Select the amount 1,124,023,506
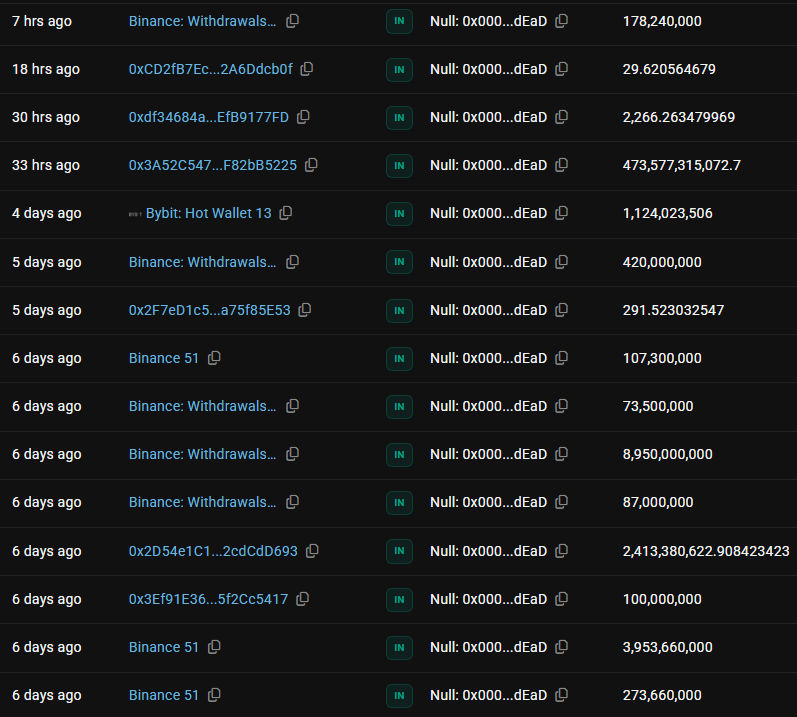 pos(667,213)
